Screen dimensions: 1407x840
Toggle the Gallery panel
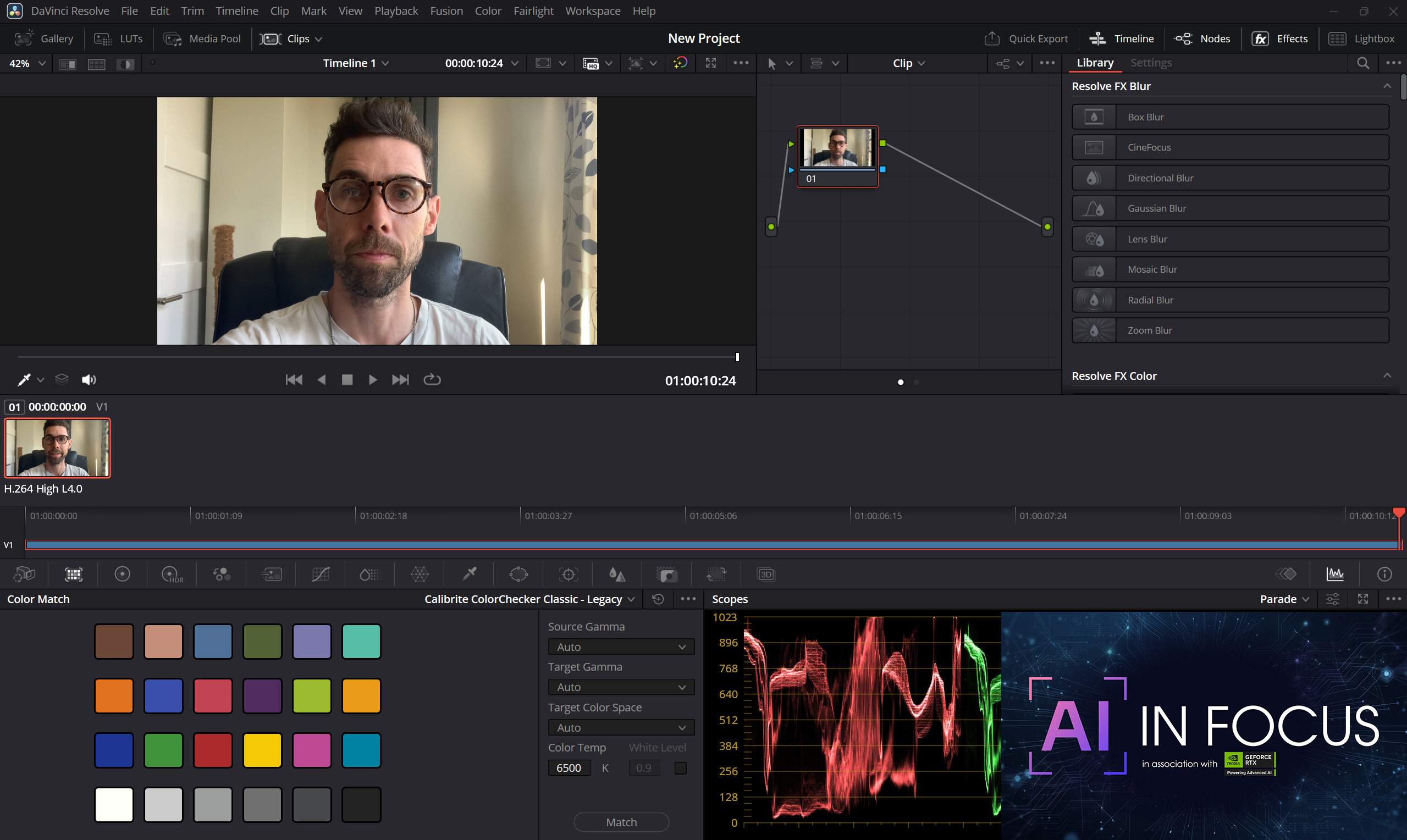(43, 38)
